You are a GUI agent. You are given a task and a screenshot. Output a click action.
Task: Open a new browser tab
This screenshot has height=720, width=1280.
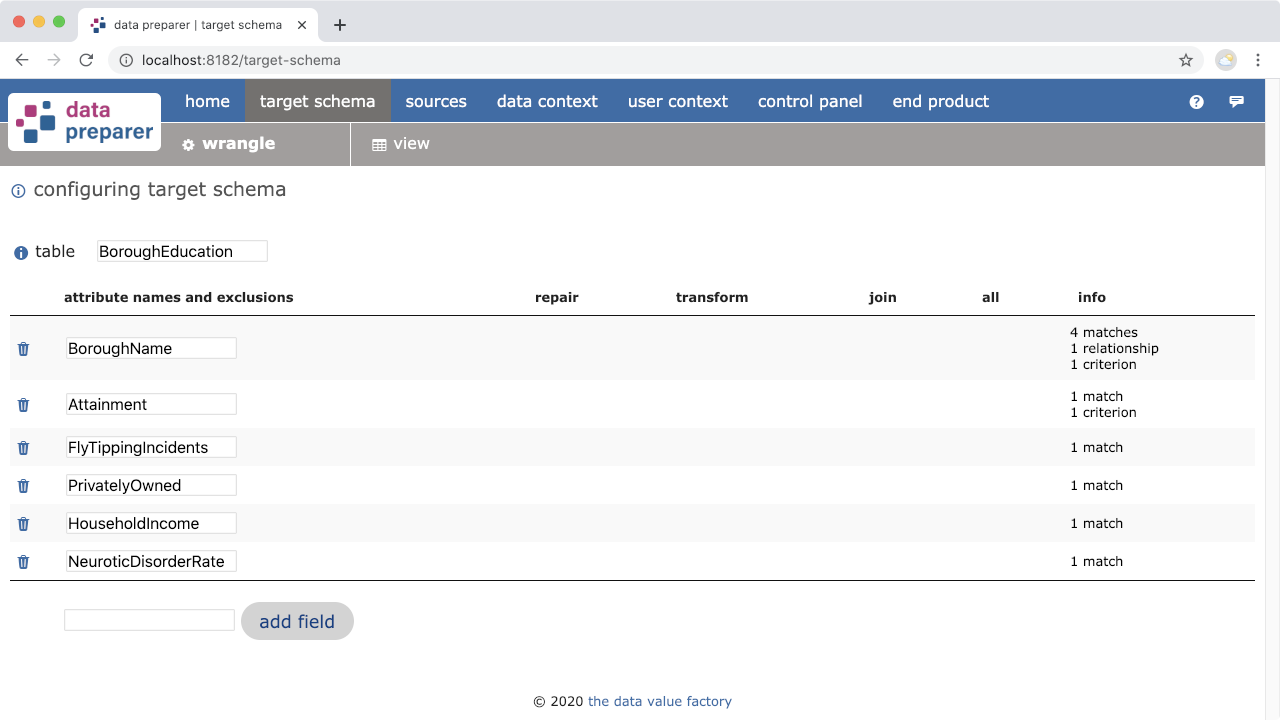pos(340,25)
